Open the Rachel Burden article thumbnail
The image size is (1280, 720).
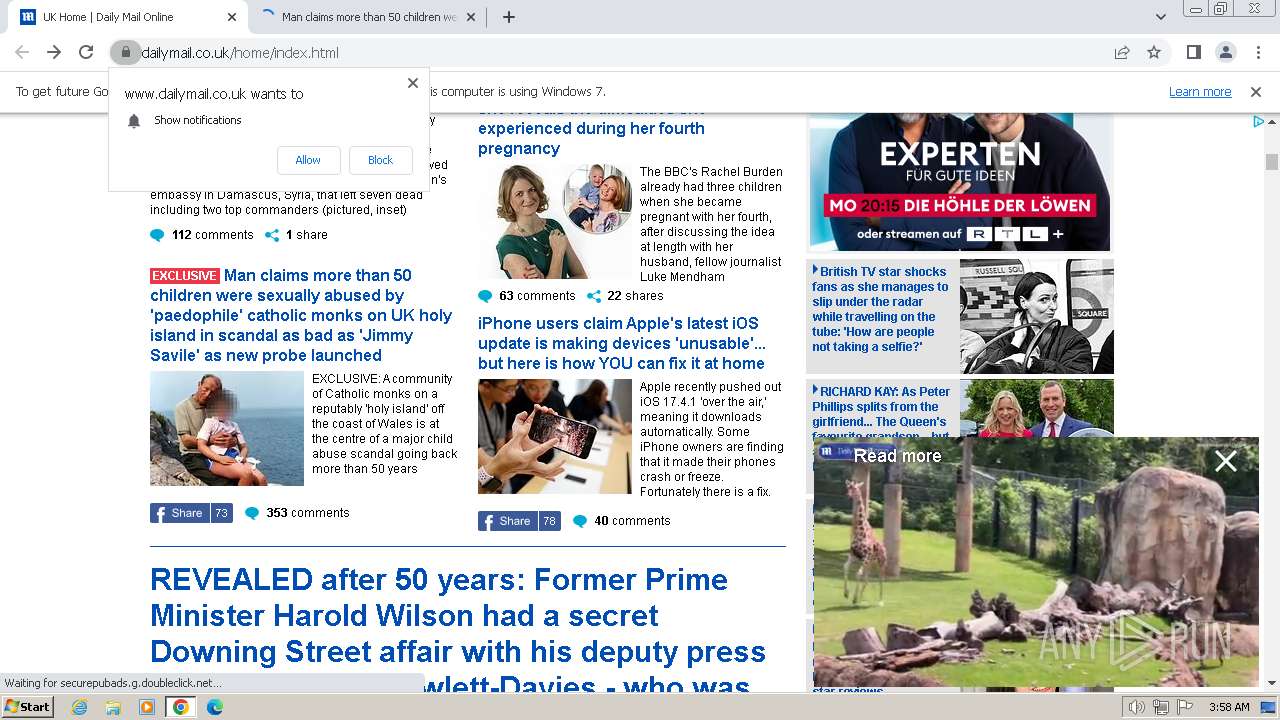click(555, 221)
